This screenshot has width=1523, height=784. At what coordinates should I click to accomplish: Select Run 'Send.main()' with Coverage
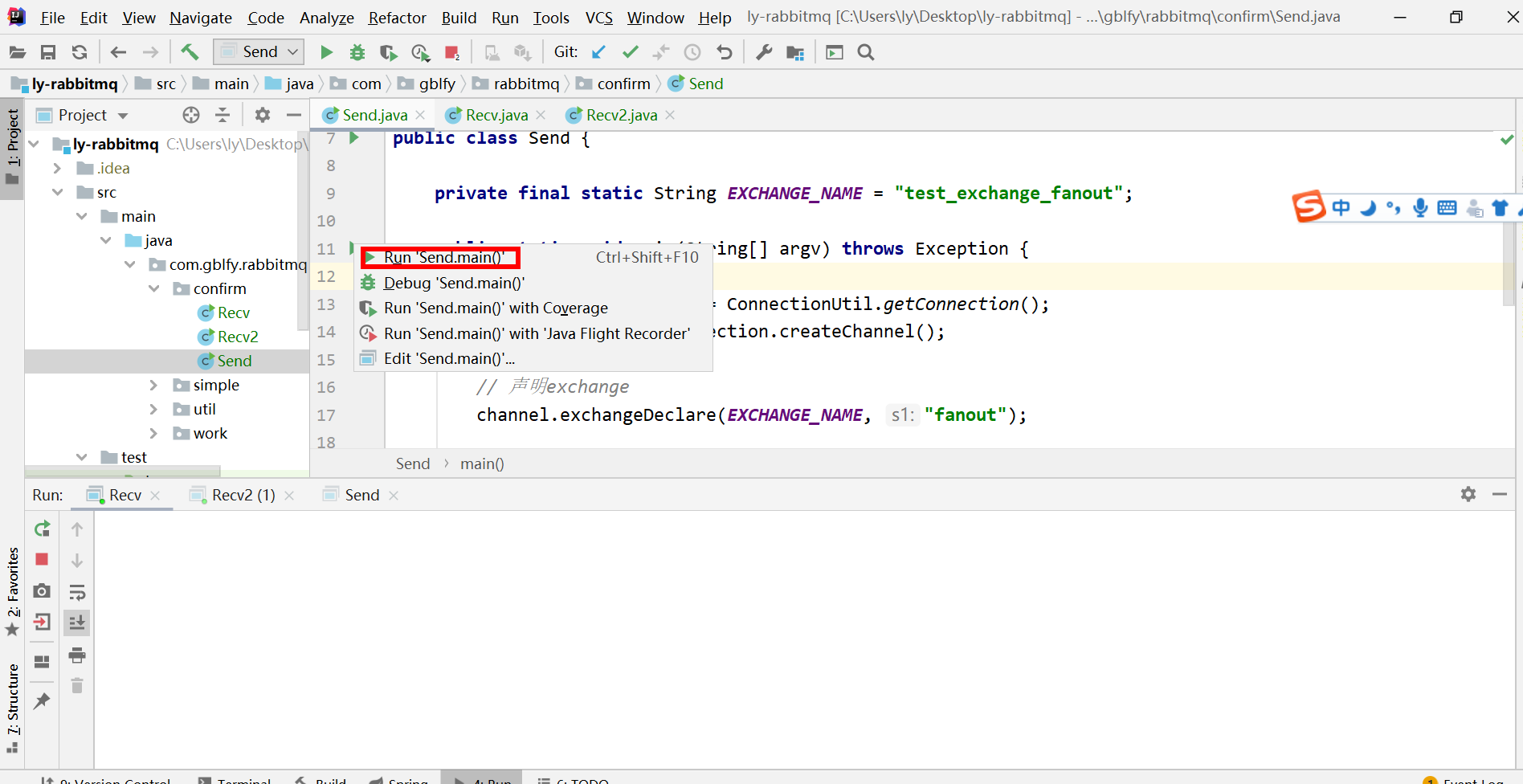pos(533,308)
